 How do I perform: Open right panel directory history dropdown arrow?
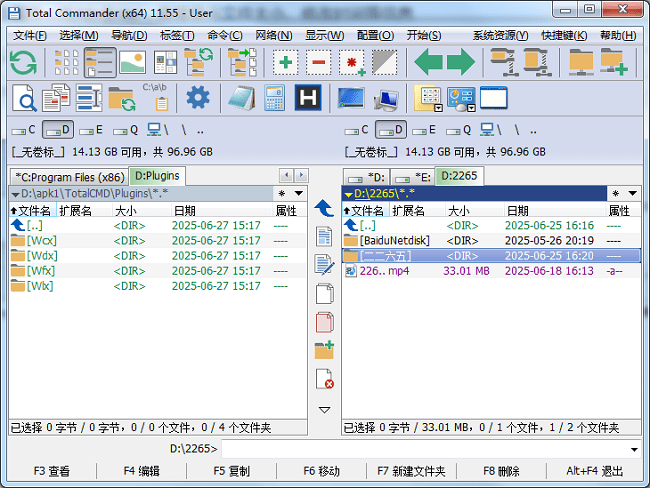tap(632, 193)
